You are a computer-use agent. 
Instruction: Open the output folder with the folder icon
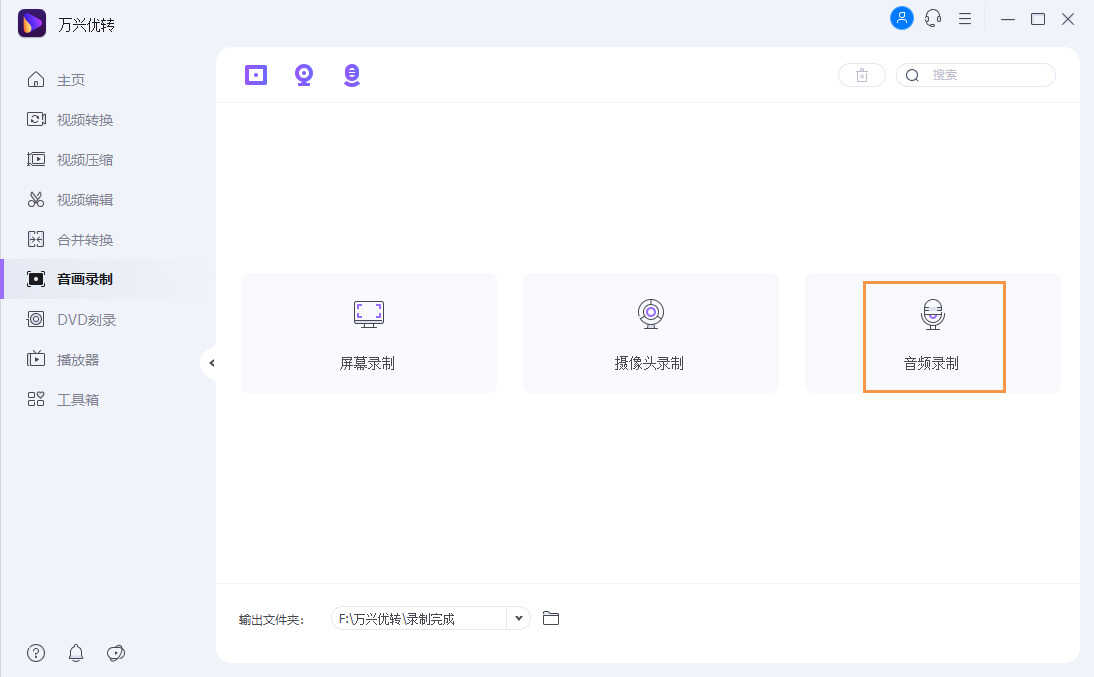[x=551, y=618]
